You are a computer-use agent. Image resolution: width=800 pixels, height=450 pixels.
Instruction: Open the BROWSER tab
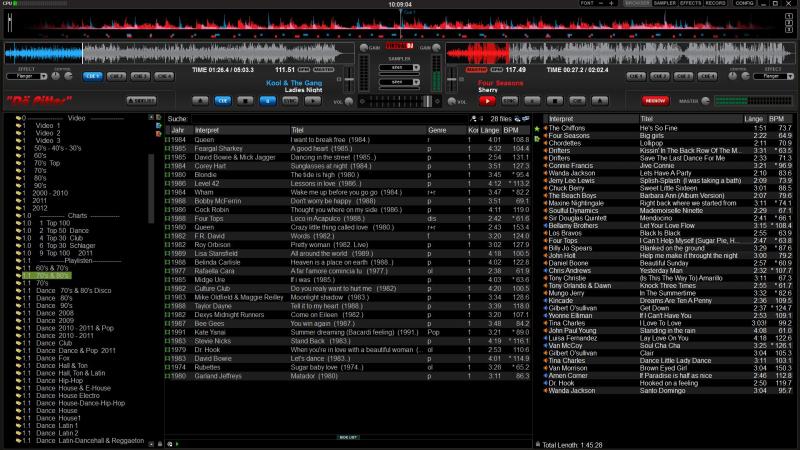tap(636, 3)
